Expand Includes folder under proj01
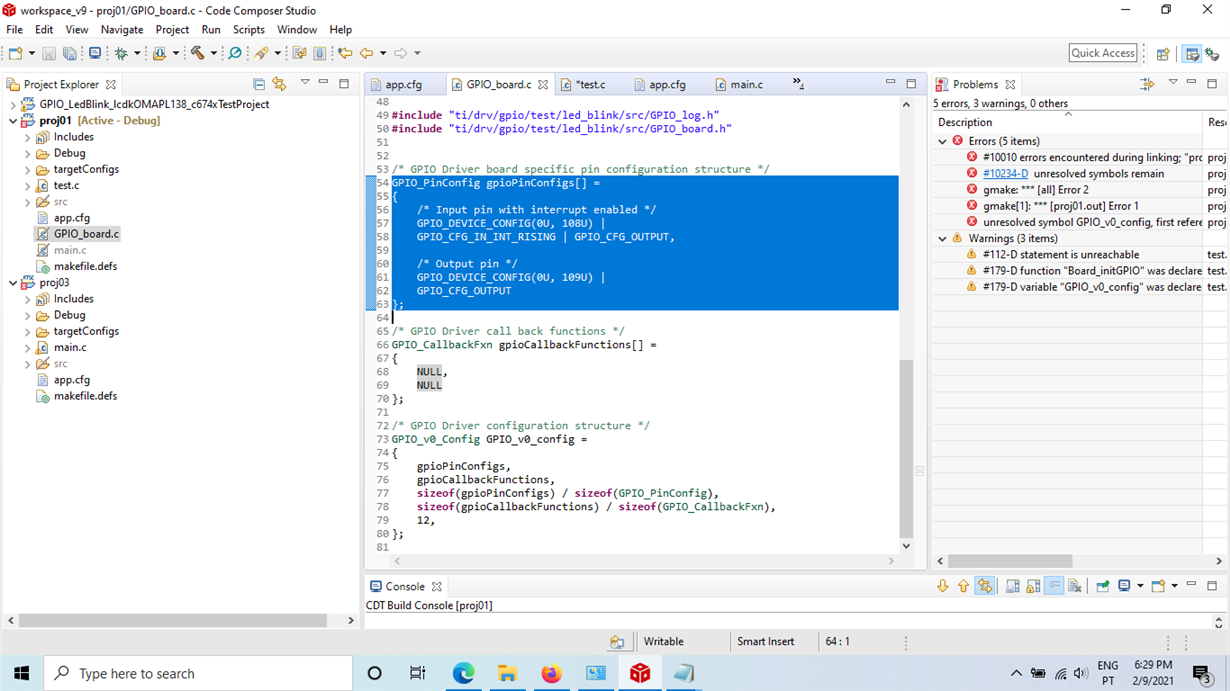The image size is (1230, 691). [x=27, y=137]
